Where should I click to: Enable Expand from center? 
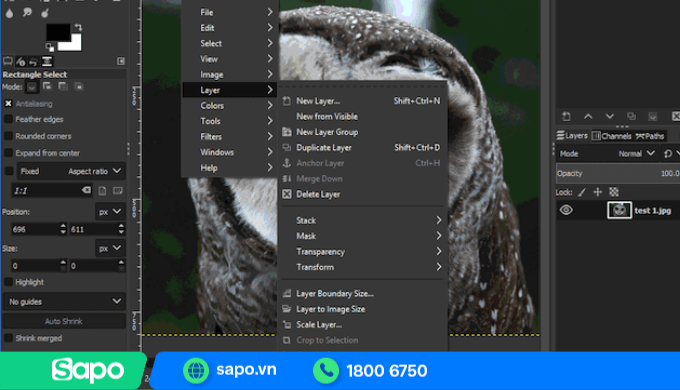coord(8,153)
